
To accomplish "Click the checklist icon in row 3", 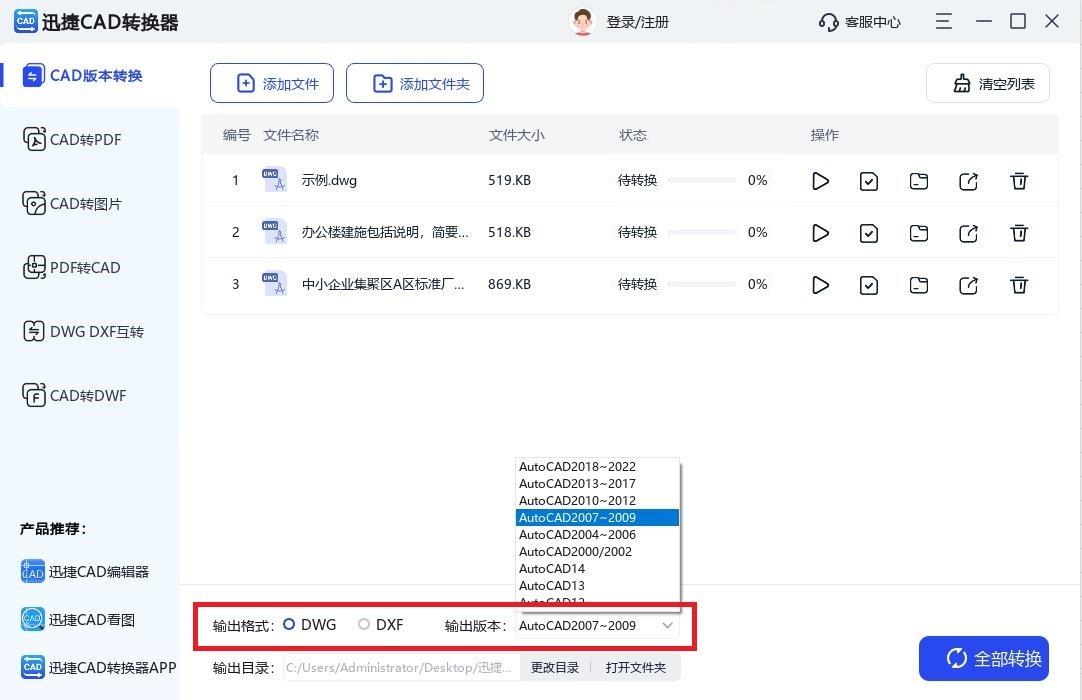I will (868, 285).
